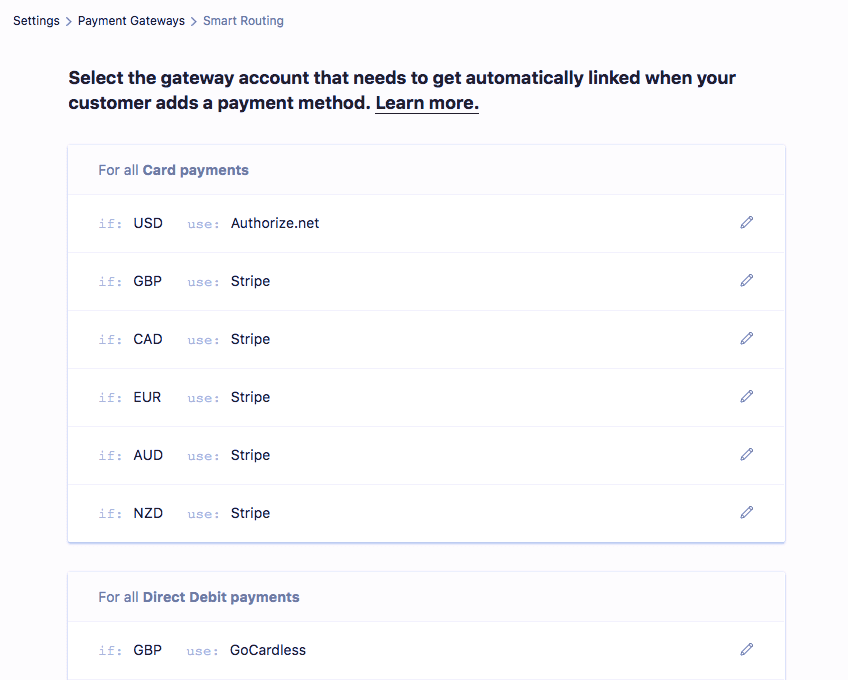Screen dimensions: 848x680
Task: Go to Settings in breadcrumb
Action: [36, 21]
